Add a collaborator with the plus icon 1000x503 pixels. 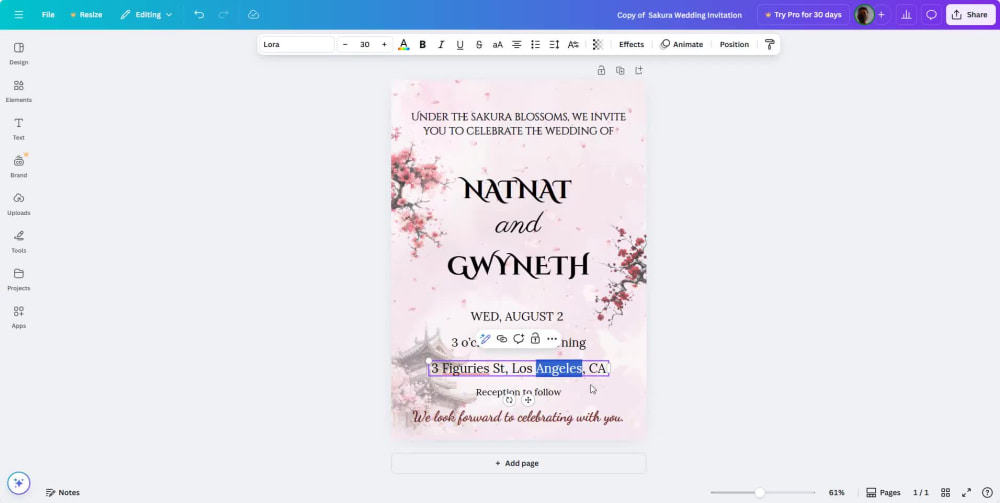[x=881, y=15]
